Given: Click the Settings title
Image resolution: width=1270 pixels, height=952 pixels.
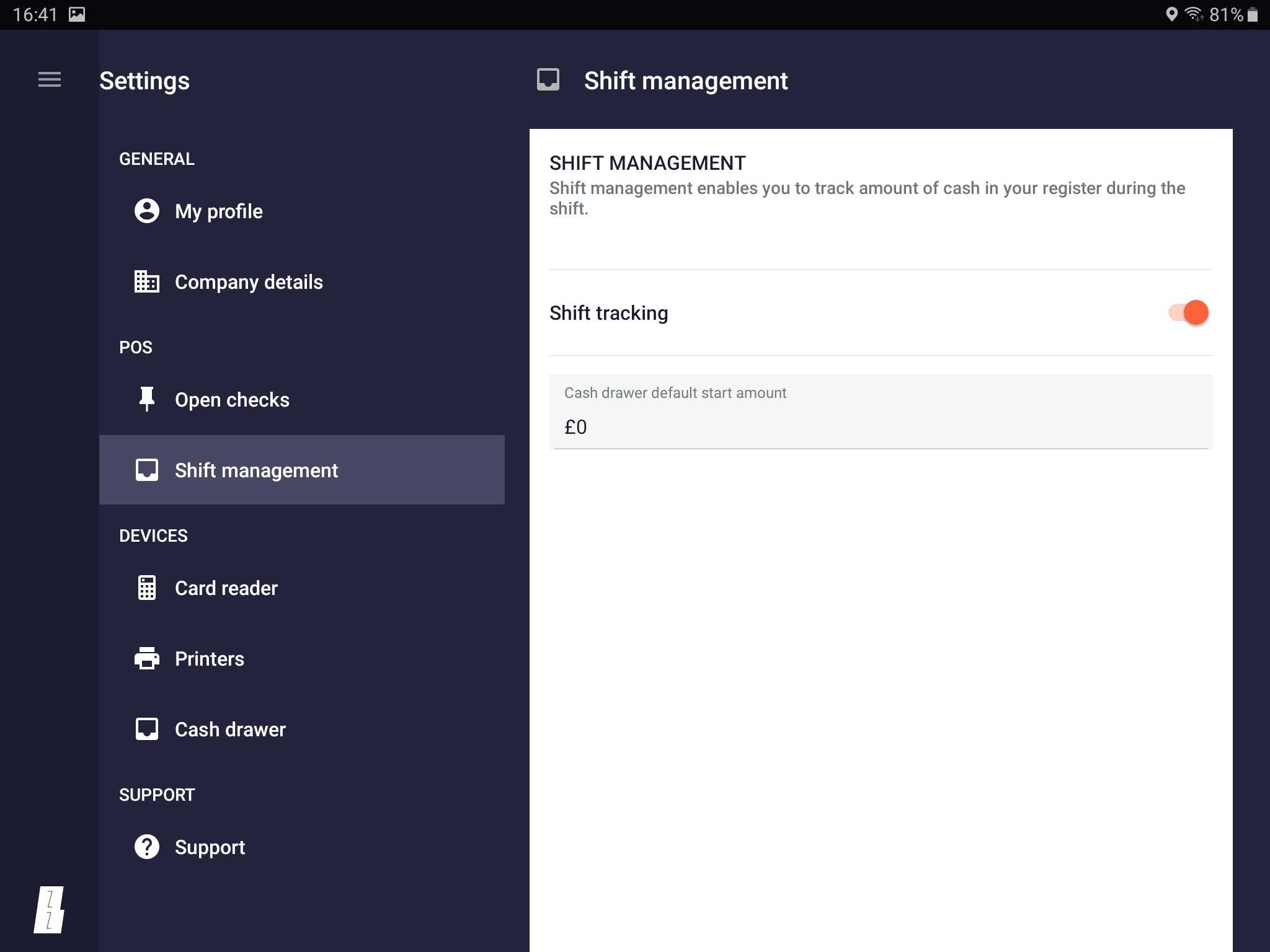Looking at the screenshot, I should pyautogui.click(x=144, y=81).
